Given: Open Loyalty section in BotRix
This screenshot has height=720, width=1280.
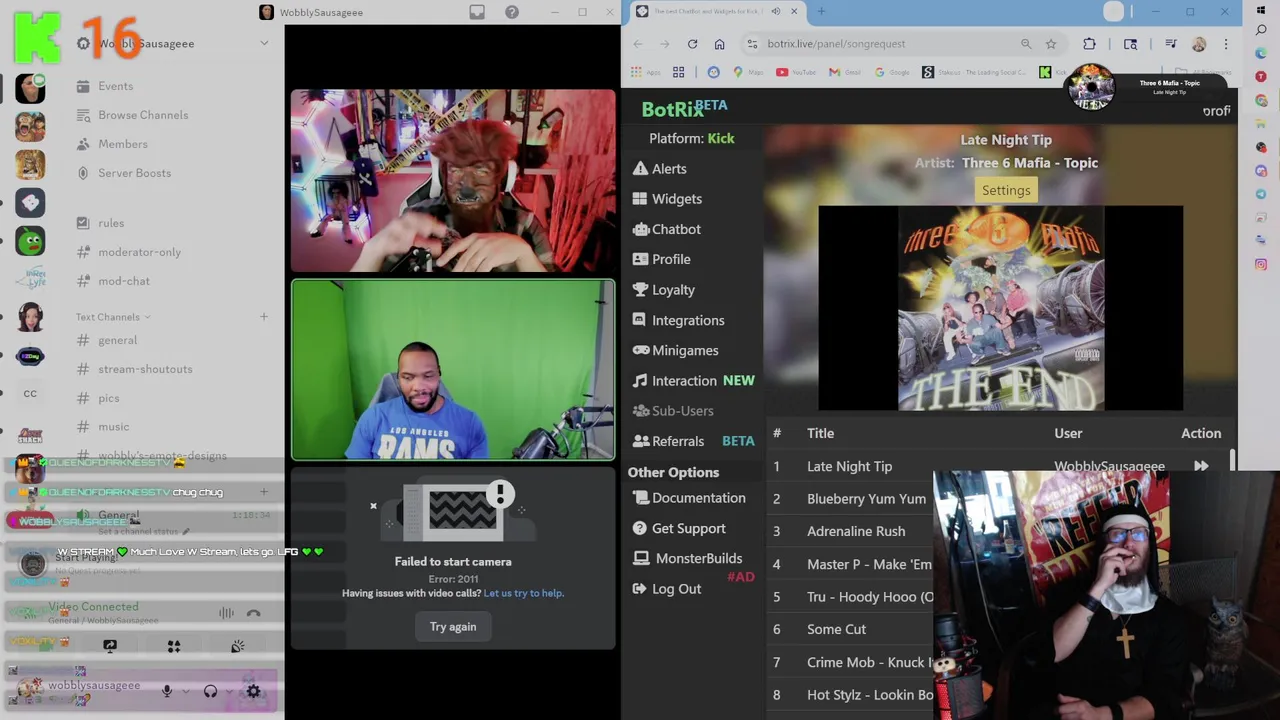Looking at the screenshot, I should 663,290.
